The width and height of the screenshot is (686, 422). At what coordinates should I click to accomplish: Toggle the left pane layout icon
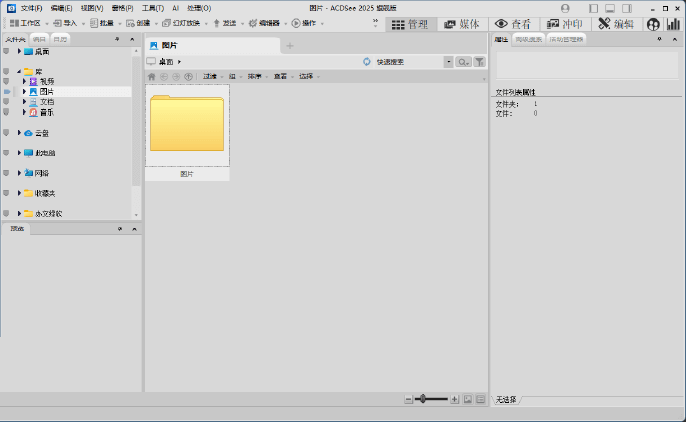tap(593, 8)
